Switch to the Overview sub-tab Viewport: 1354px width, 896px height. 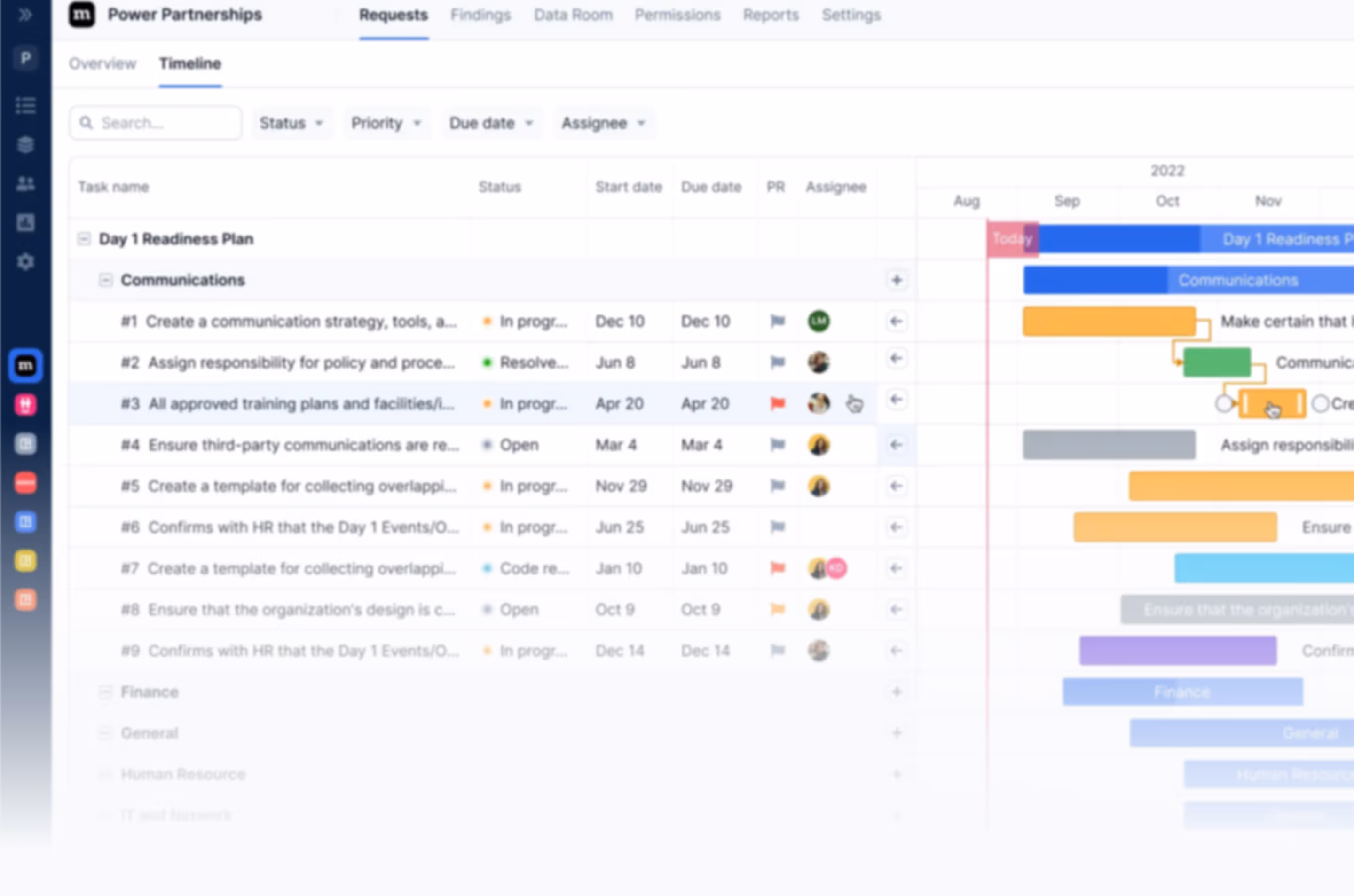(x=103, y=63)
